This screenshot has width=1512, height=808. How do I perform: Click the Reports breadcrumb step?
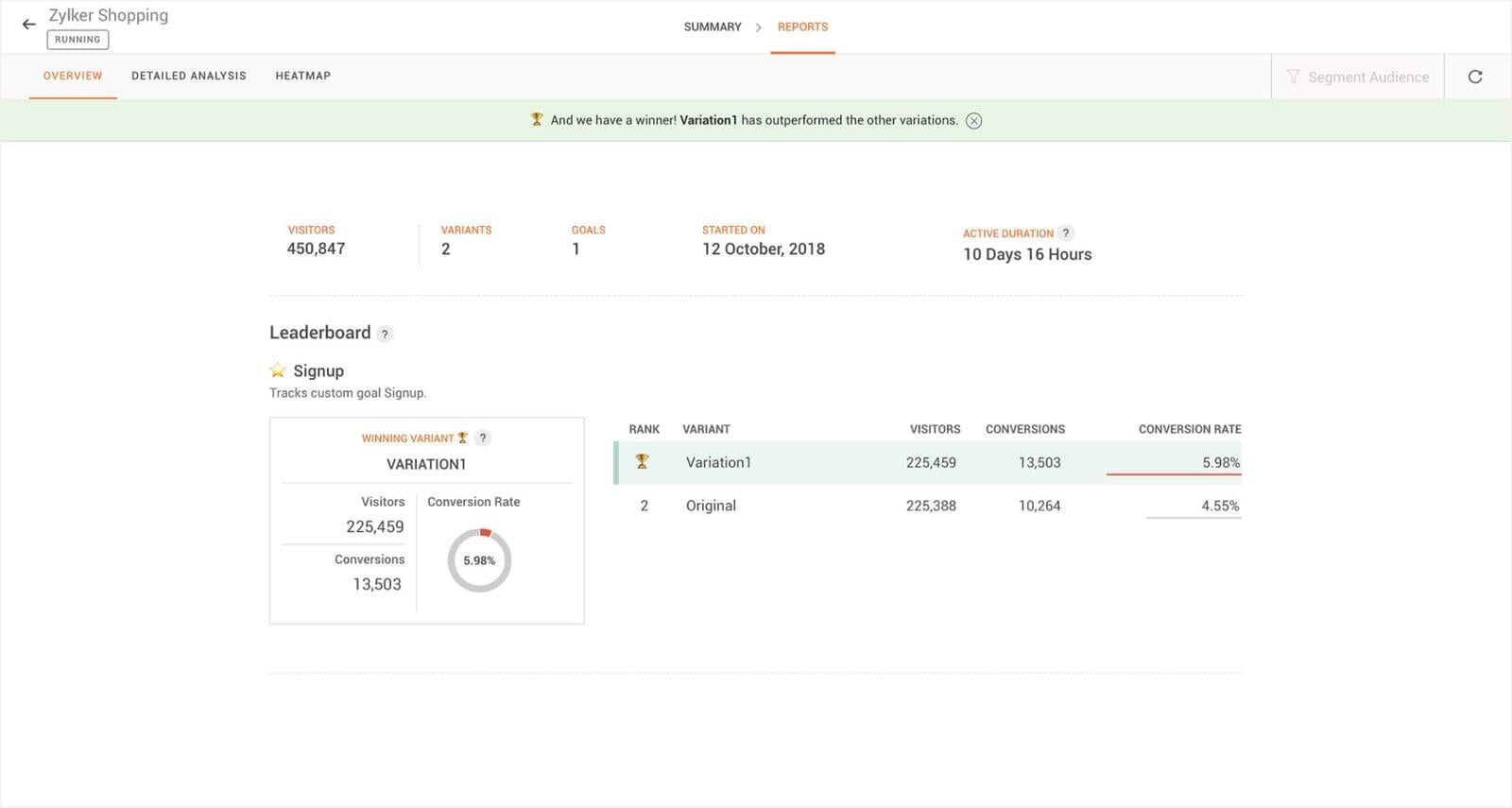point(802,26)
